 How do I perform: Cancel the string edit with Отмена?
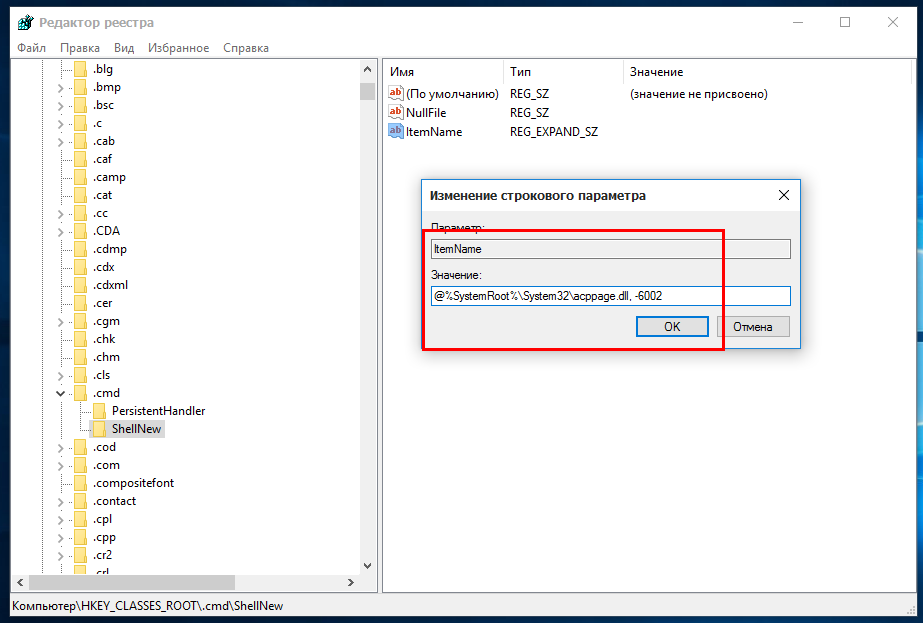point(753,327)
